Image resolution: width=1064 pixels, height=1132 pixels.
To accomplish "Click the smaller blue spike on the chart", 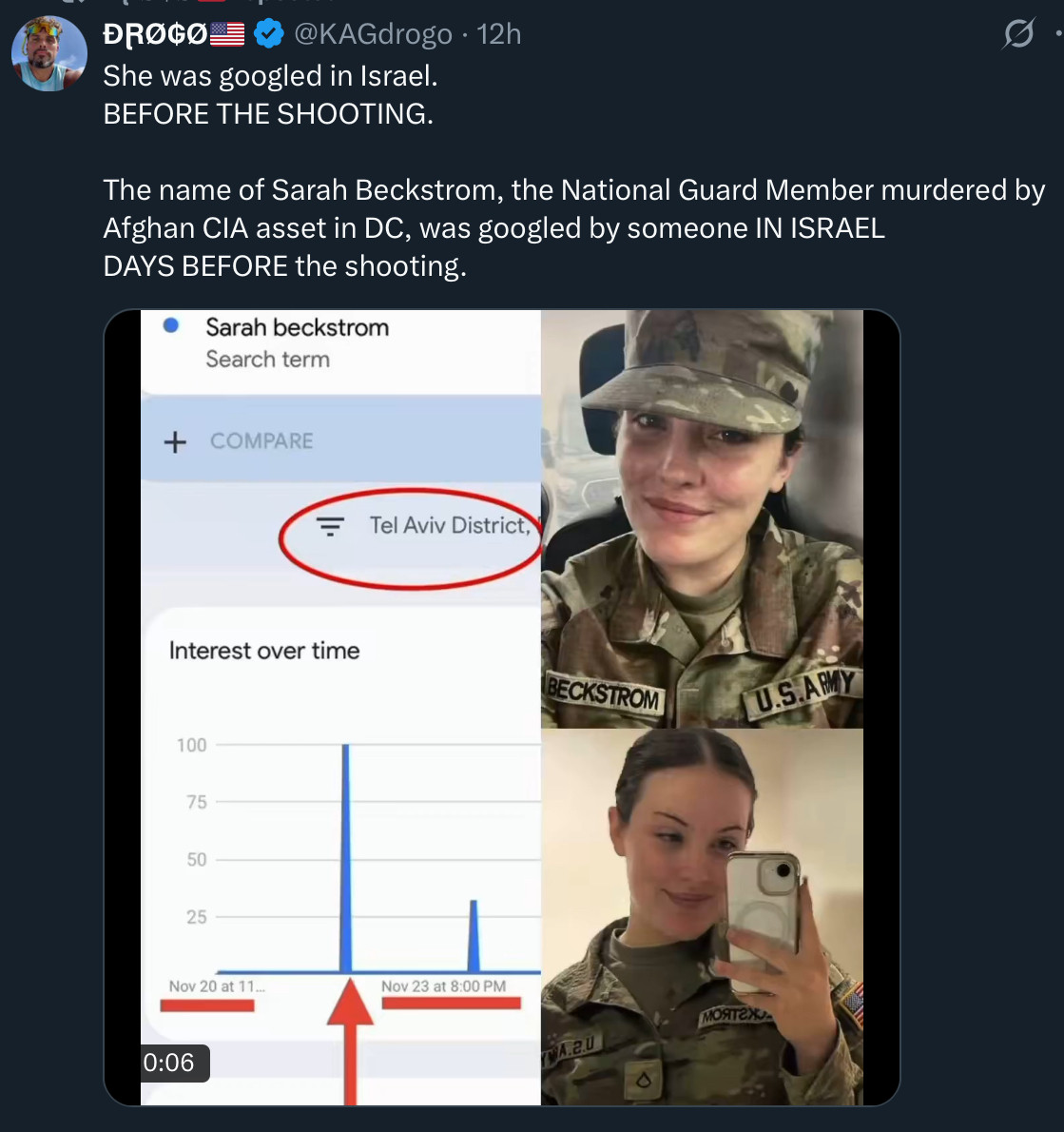I will tap(474, 937).
